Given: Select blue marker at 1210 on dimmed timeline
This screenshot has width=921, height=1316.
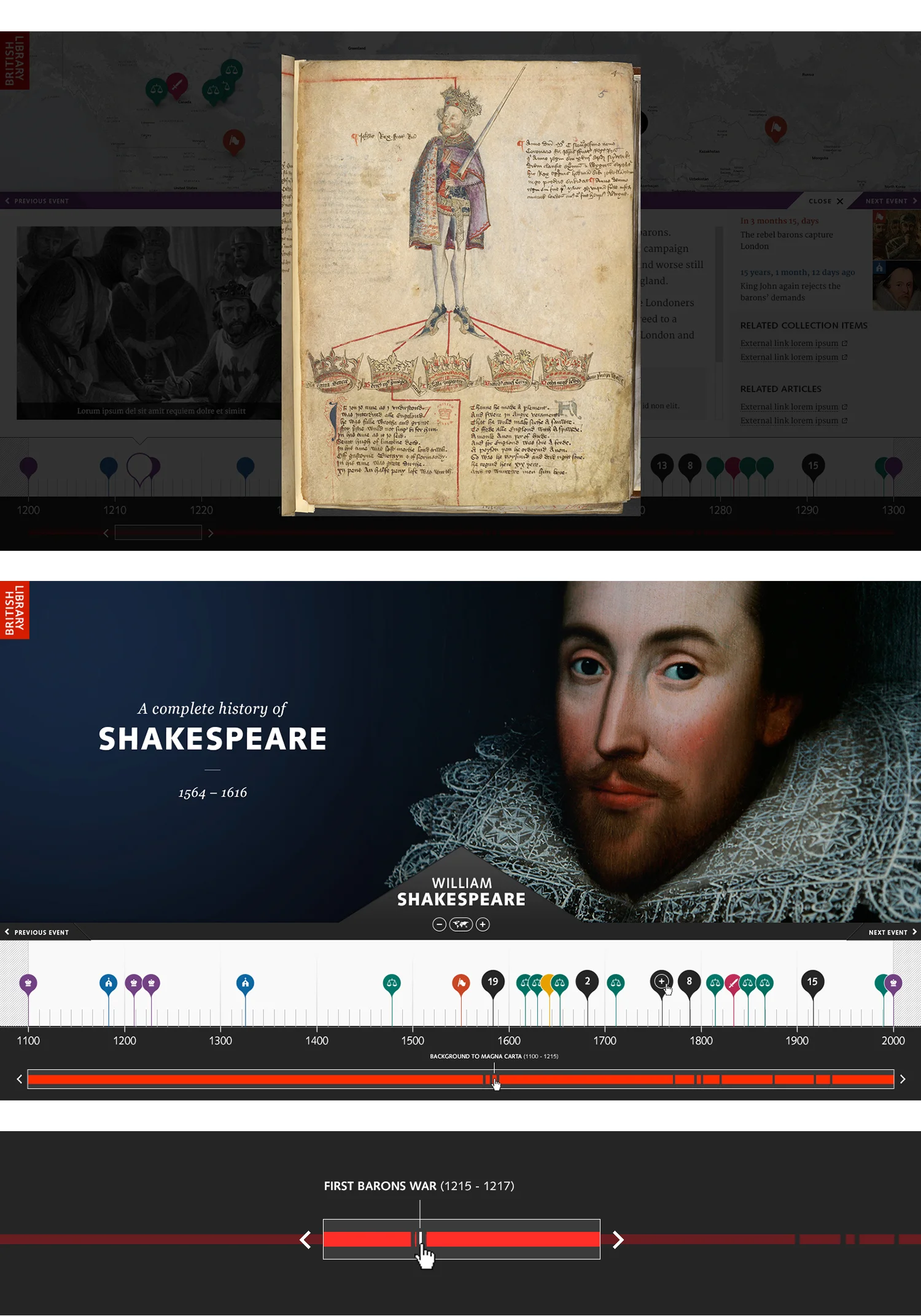Looking at the screenshot, I should tap(109, 467).
